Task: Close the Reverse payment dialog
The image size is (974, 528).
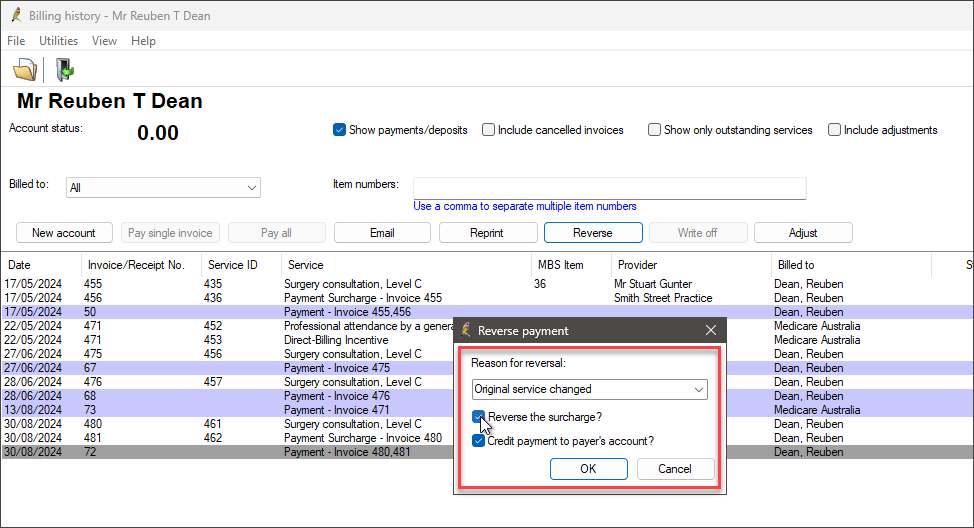Action: (x=711, y=331)
